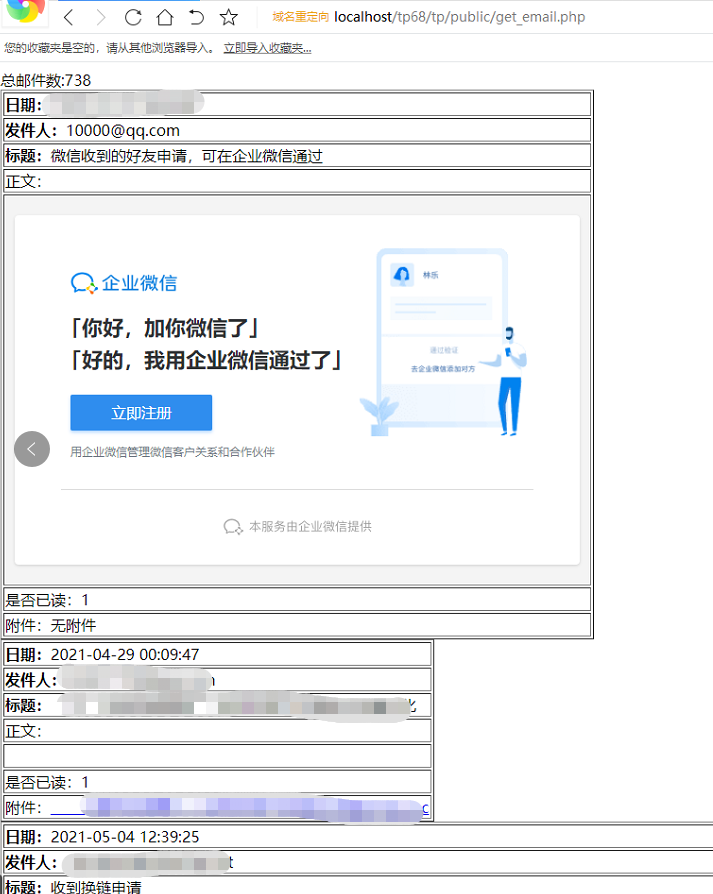Open the blurred attachment link in second email
Screen dimensions: 713x894
tap(240, 808)
